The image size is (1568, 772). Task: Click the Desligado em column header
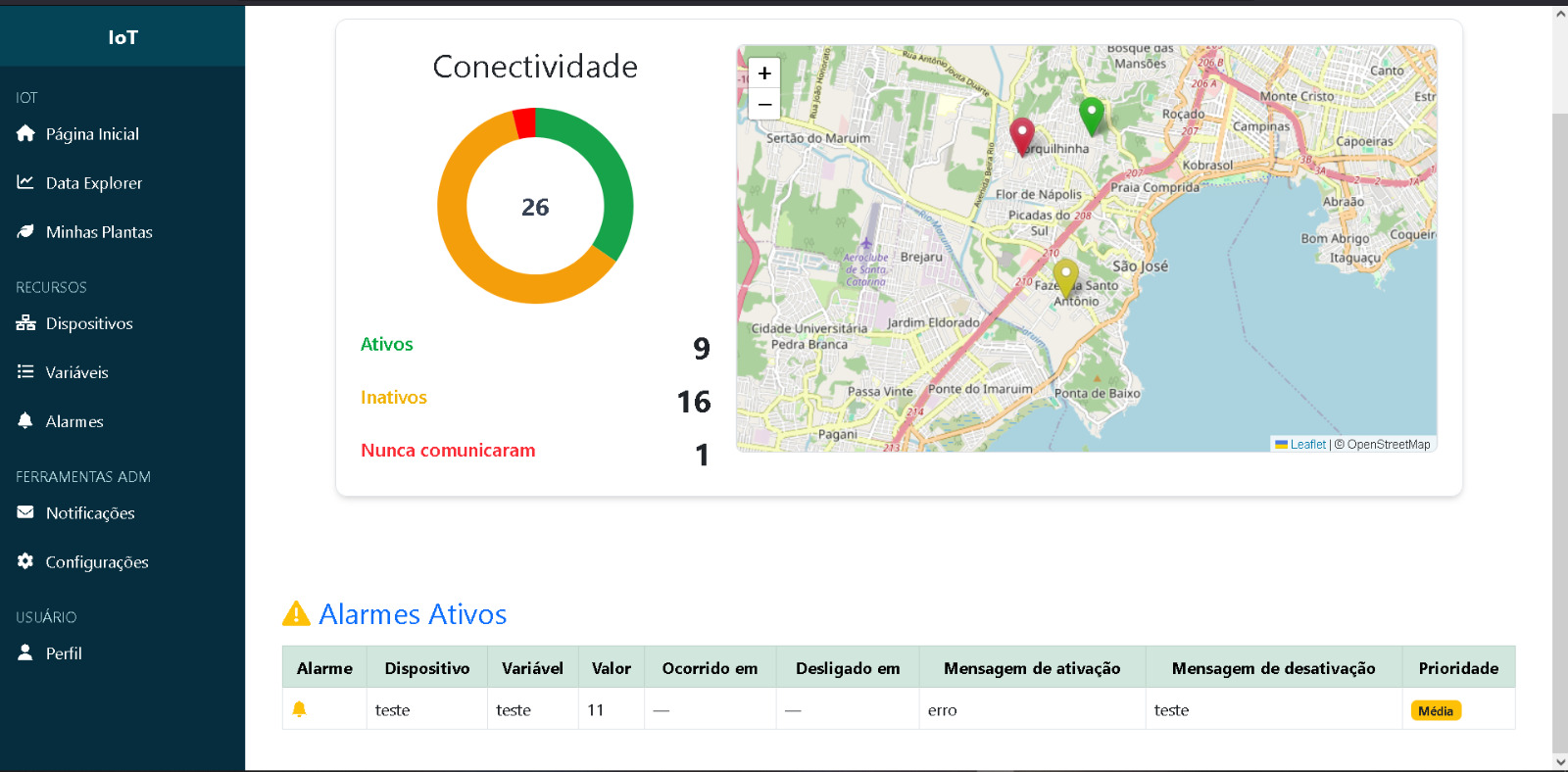click(x=848, y=668)
